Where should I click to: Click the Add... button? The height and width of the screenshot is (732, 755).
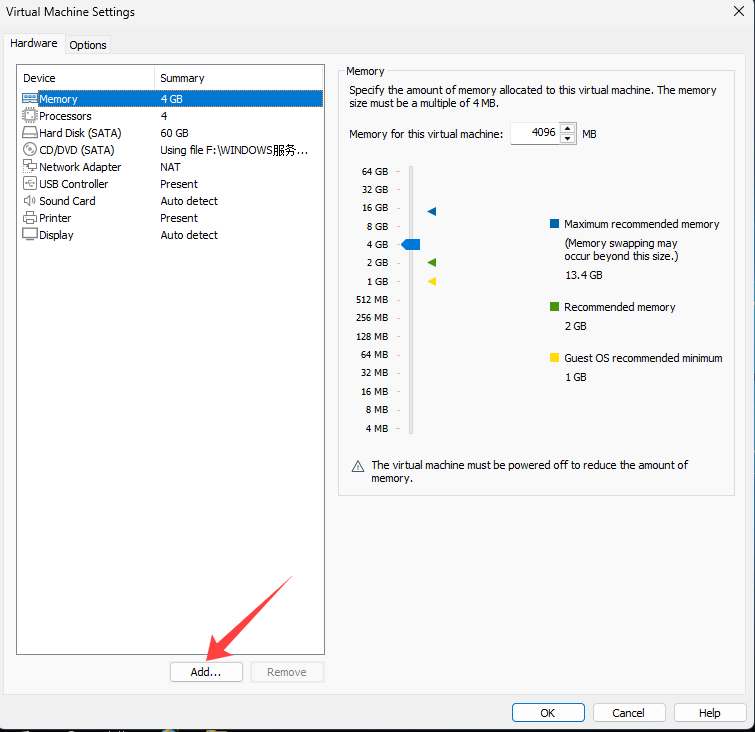click(206, 672)
